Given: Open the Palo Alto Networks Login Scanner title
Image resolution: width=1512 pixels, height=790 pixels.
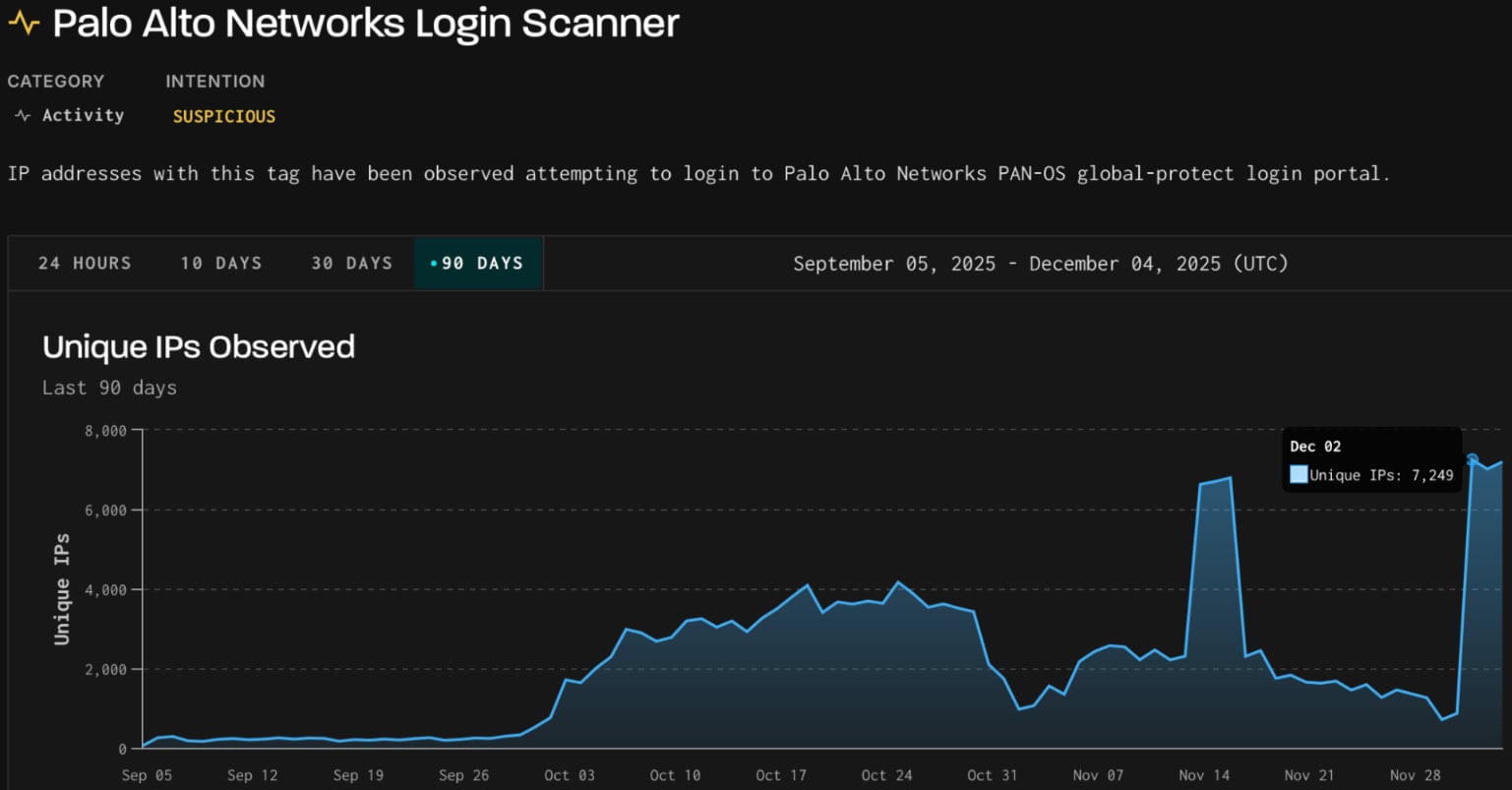Looking at the screenshot, I should (367, 23).
